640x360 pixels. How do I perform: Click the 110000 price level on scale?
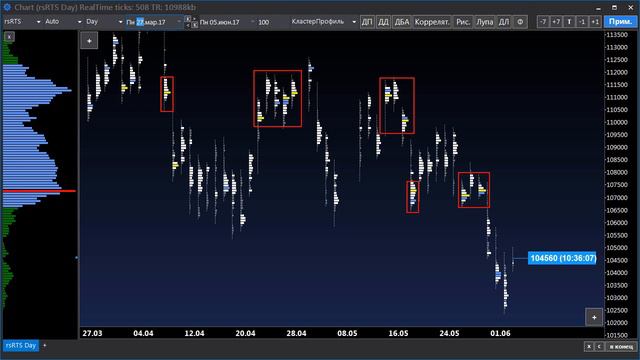click(617, 122)
